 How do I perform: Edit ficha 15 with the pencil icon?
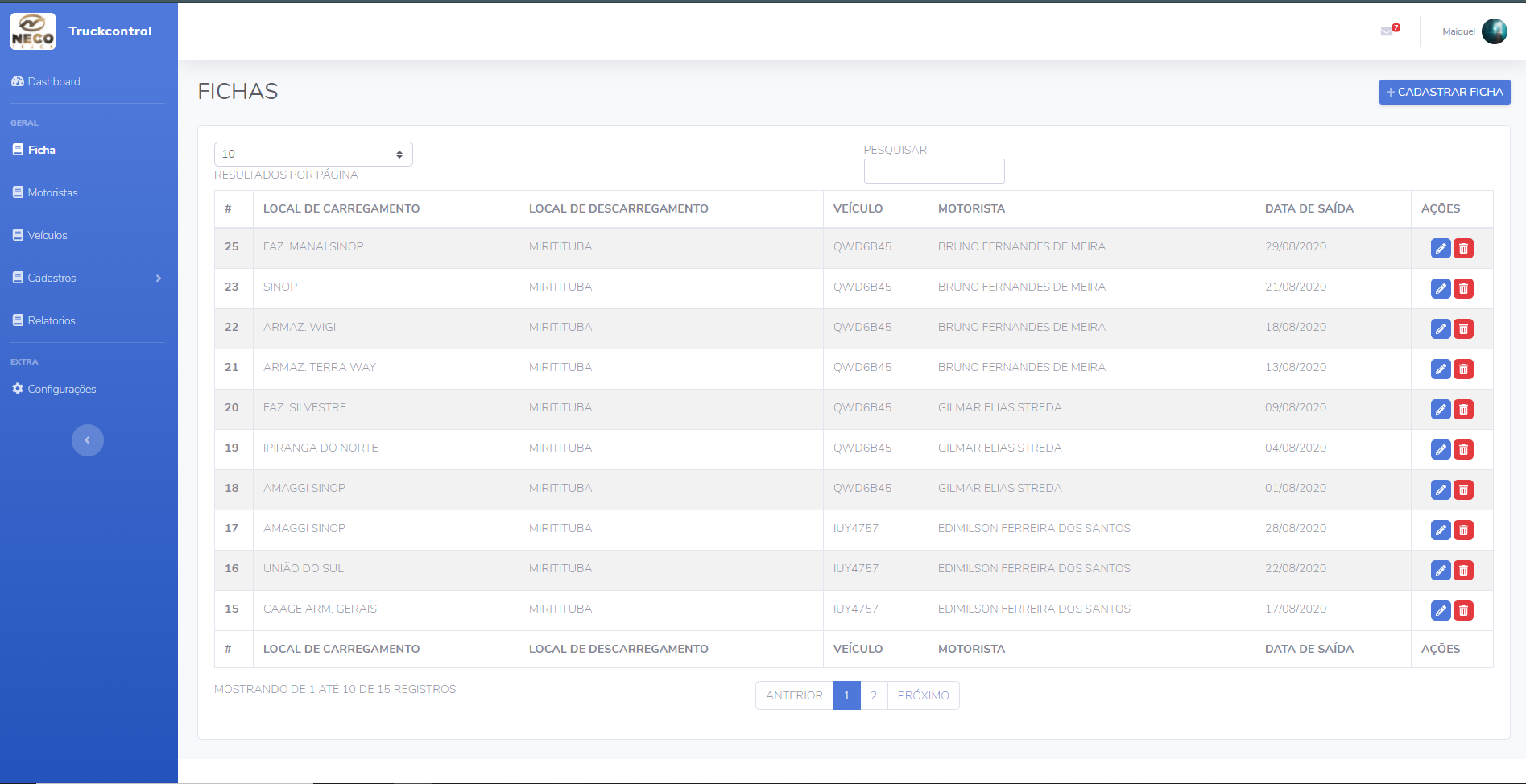coord(1440,611)
